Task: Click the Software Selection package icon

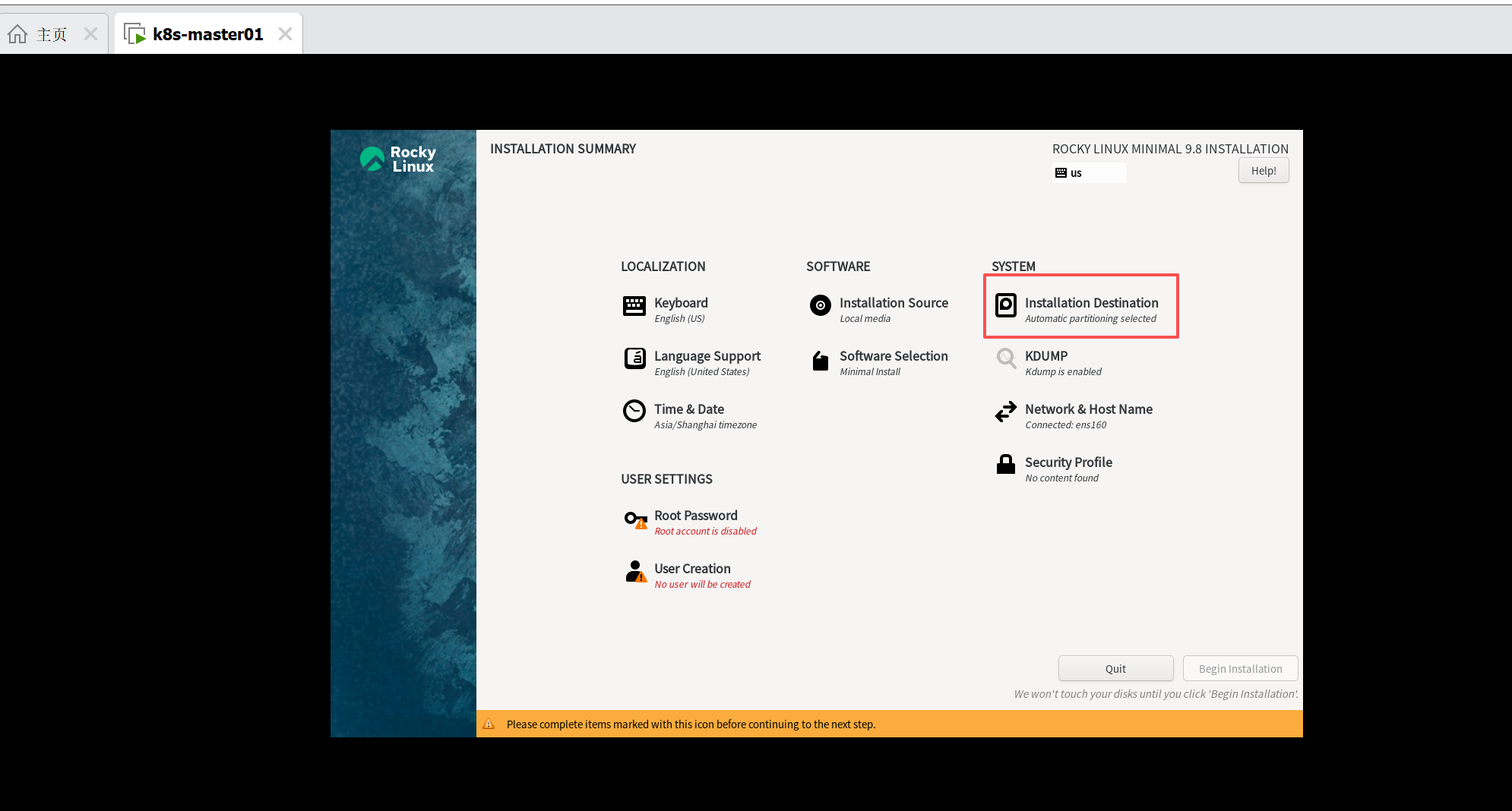Action: coord(820,360)
